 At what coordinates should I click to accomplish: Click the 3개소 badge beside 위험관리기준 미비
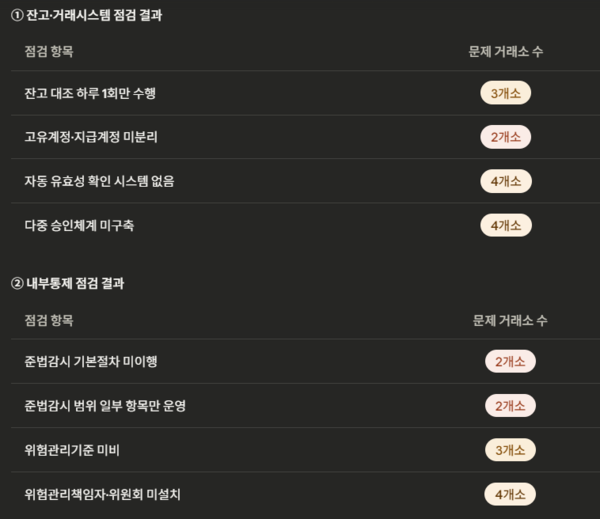(x=510, y=450)
